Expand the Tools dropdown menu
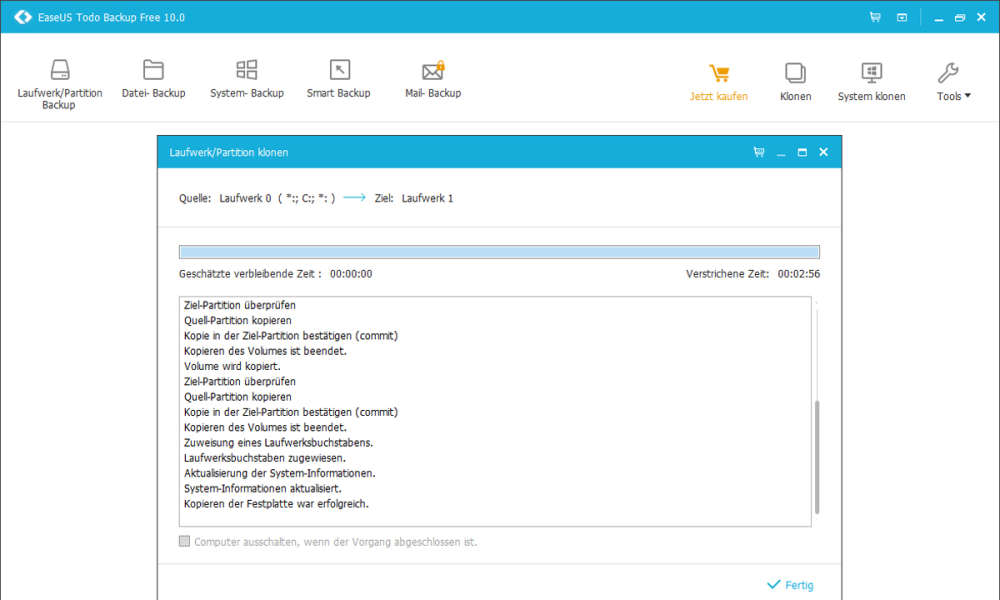Viewport: 1000px width, 600px height. tap(953, 82)
